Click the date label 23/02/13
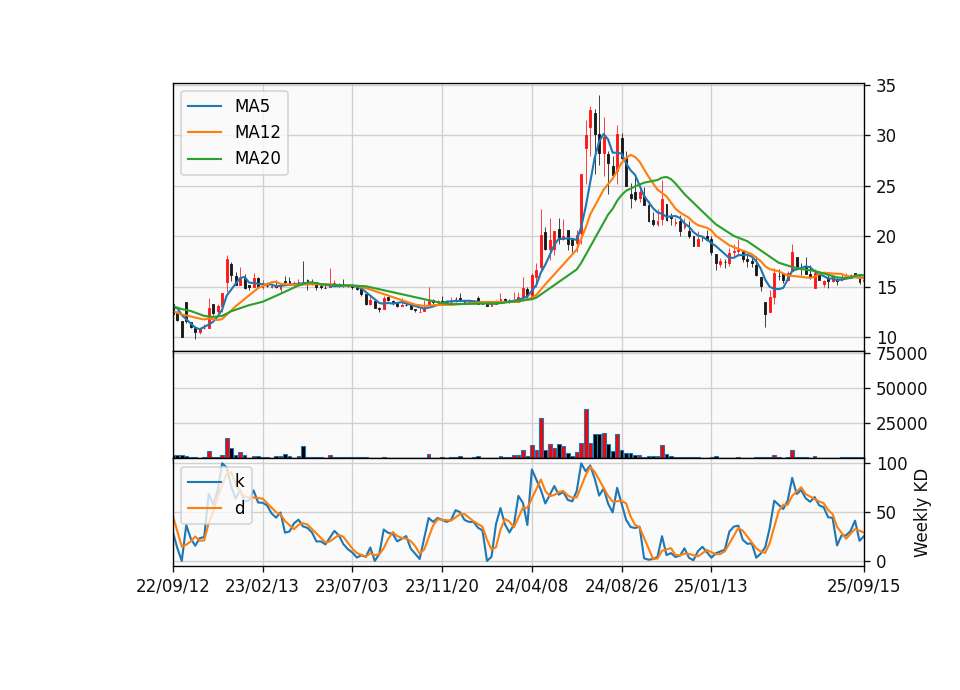 tap(262, 587)
